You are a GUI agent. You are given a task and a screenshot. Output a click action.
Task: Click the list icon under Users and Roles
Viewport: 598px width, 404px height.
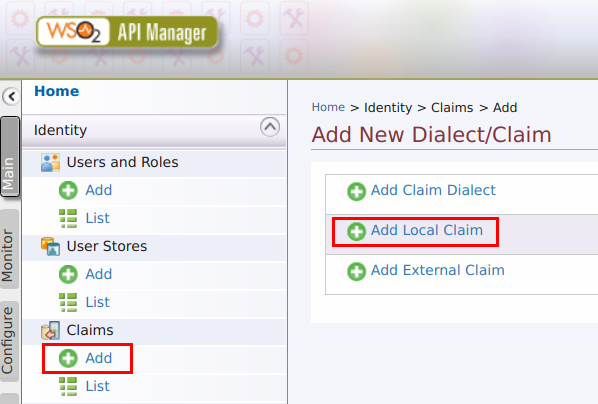68,218
